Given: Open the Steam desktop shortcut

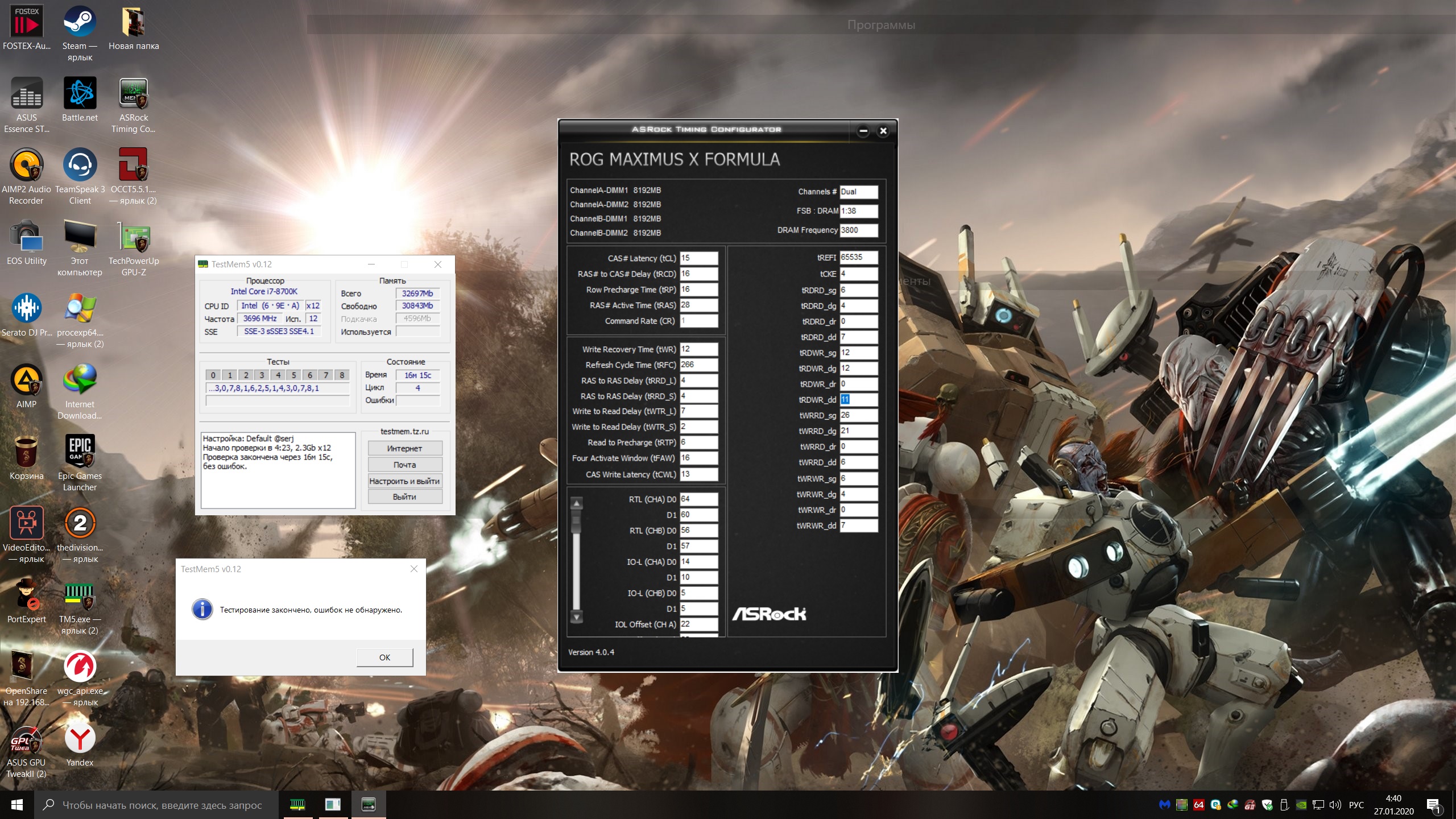Looking at the screenshot, I should coord(80,23).
